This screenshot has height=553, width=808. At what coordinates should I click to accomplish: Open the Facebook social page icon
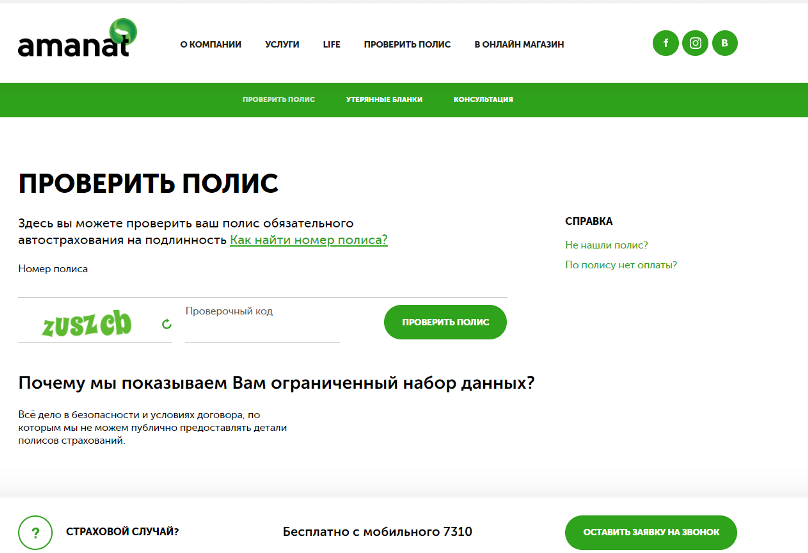[666, 43]
